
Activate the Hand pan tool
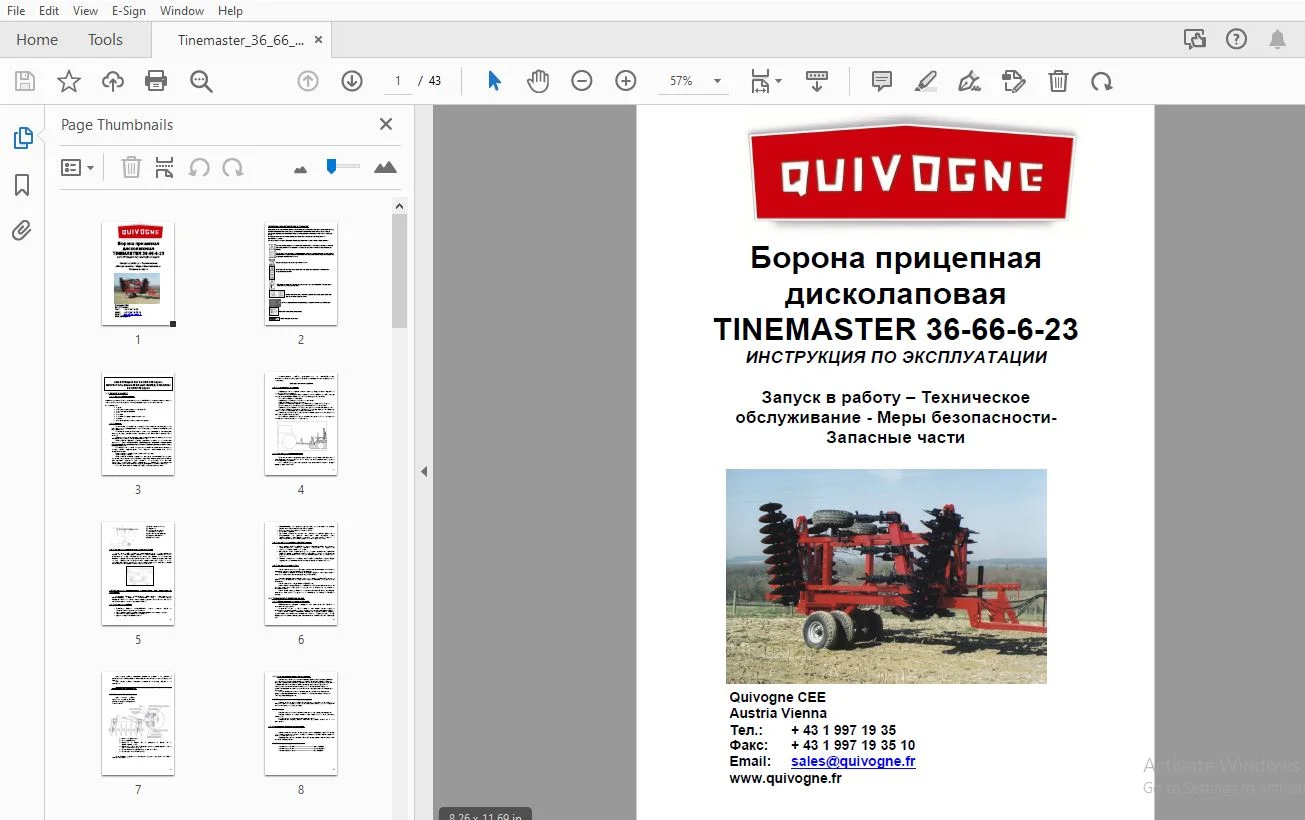tap(538, 81)
